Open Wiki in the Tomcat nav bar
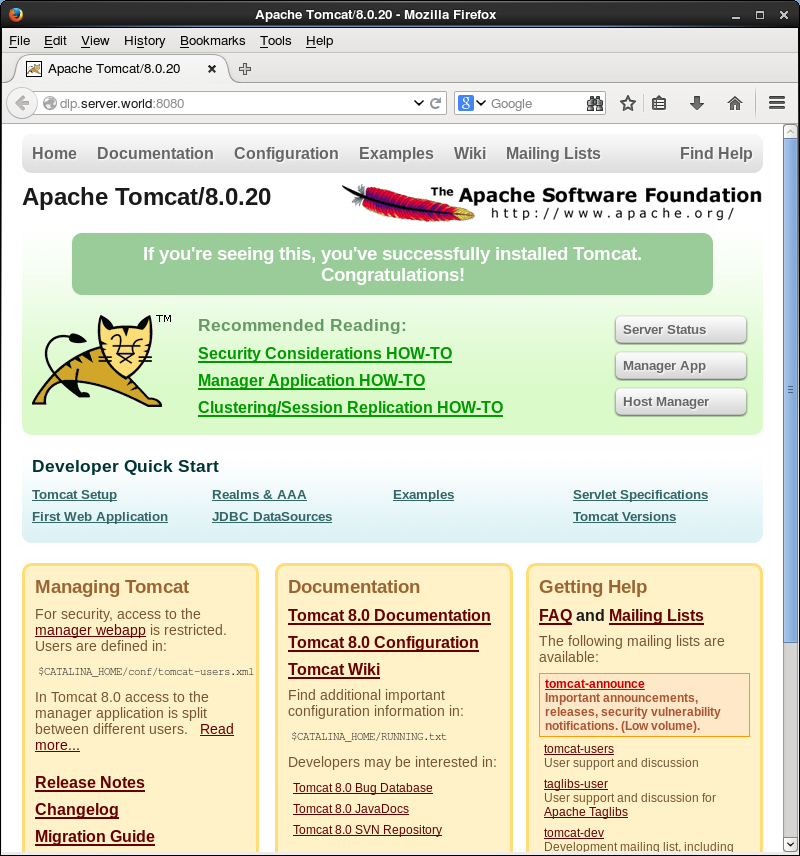 [x=470, y=153]
